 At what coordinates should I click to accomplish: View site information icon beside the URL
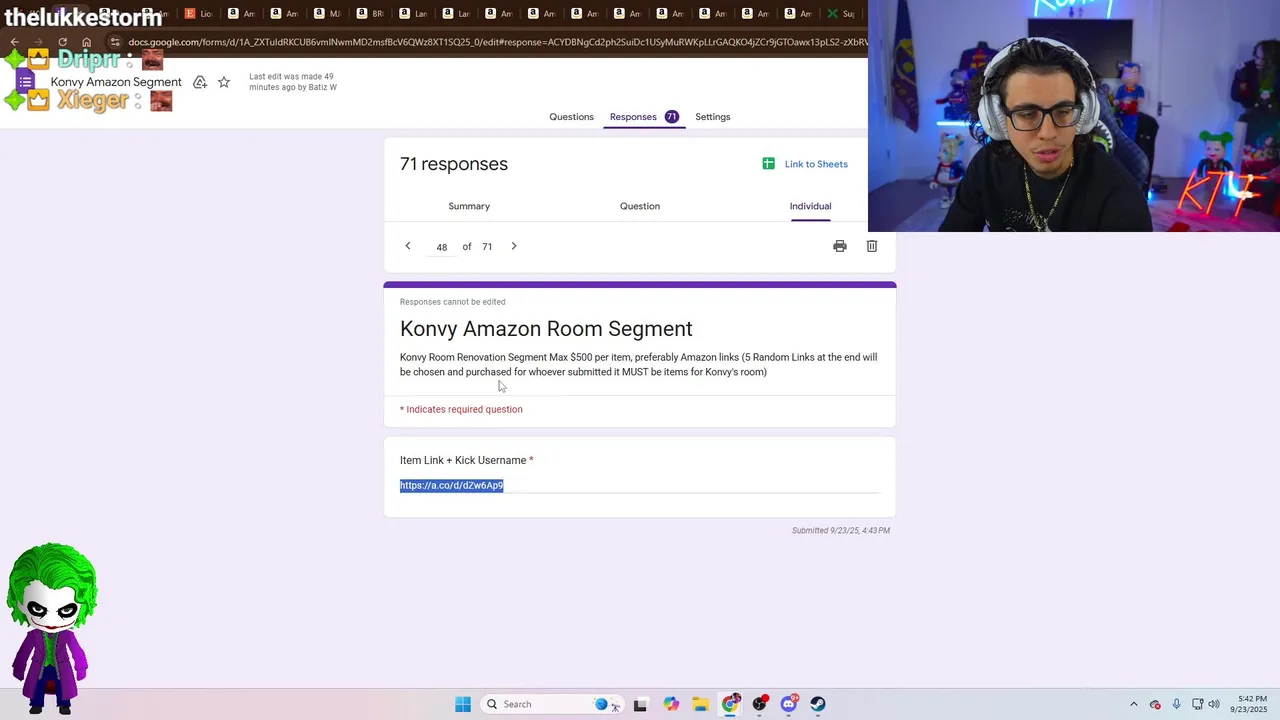115,43
